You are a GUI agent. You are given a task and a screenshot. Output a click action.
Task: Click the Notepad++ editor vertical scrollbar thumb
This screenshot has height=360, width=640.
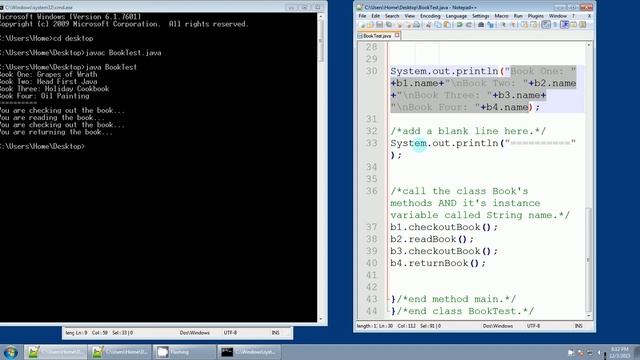coord(588,259)
